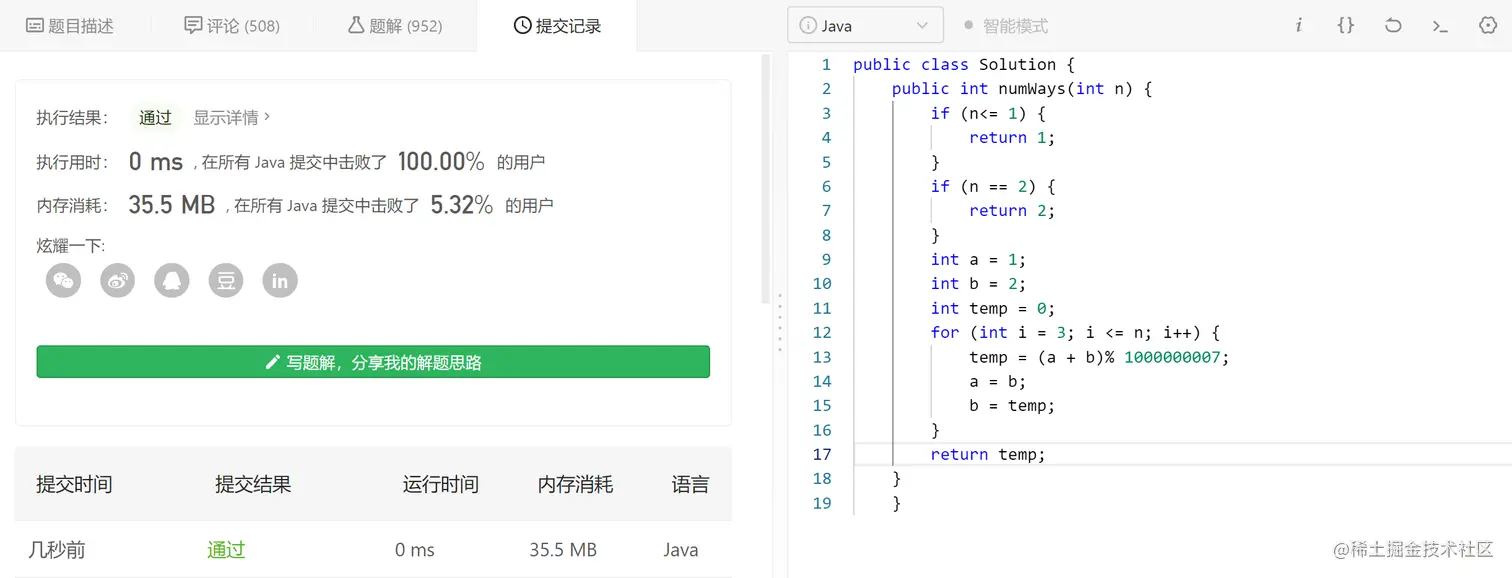This screenshot has height=578, width=1512.
Task: Click the for loop header line
Action: (x=1076, y=332)
